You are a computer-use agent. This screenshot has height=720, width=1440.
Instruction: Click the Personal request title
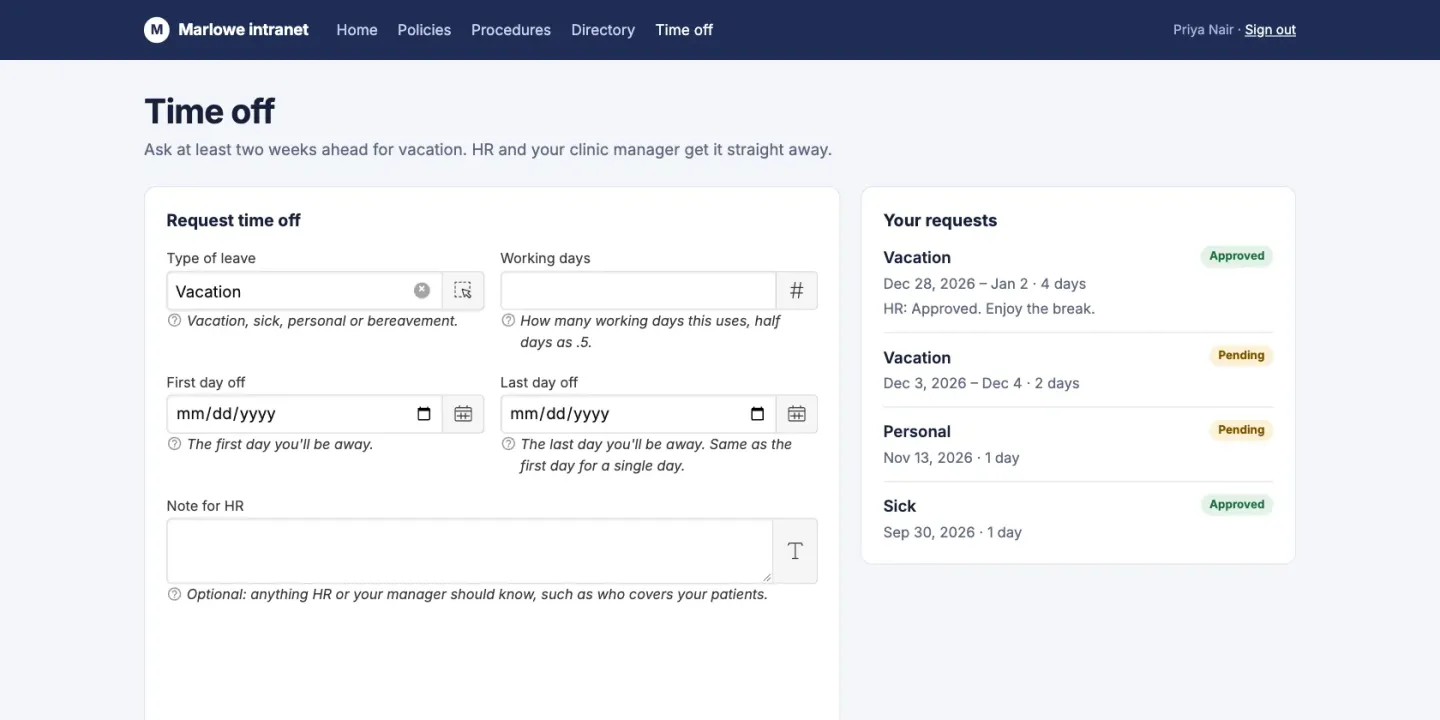[x=917, y=432]
